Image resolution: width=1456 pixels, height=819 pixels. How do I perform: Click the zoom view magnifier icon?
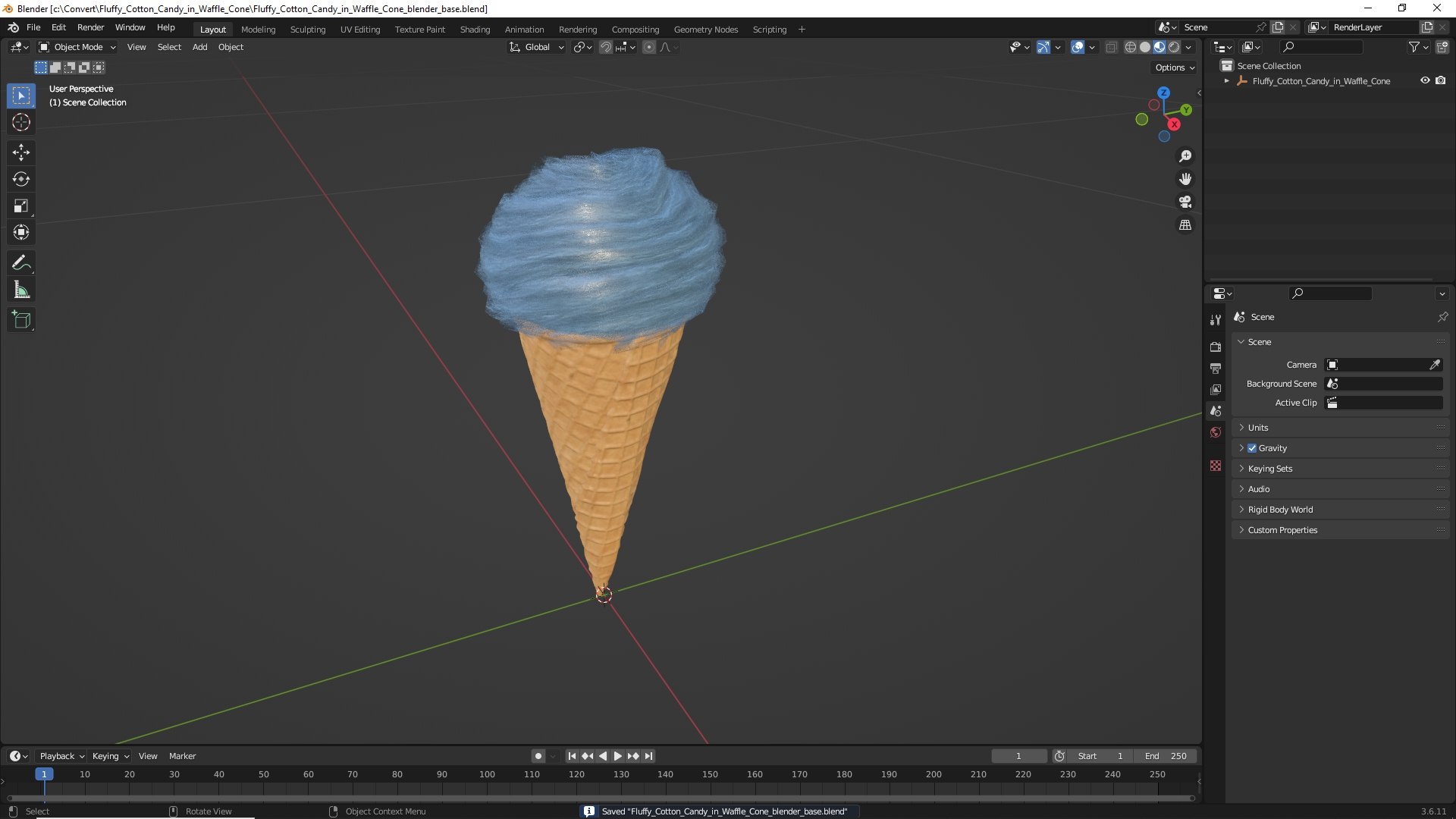click(x=1185, y=156)
